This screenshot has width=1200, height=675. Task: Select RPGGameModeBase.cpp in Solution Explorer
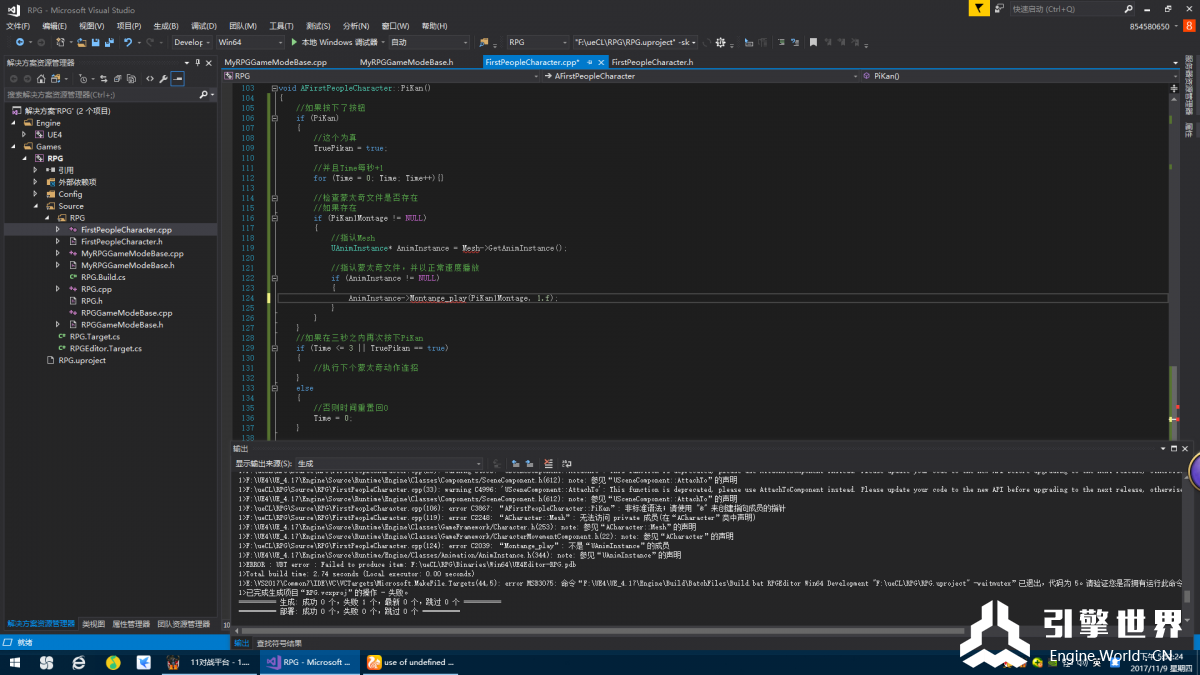(126, 313)
